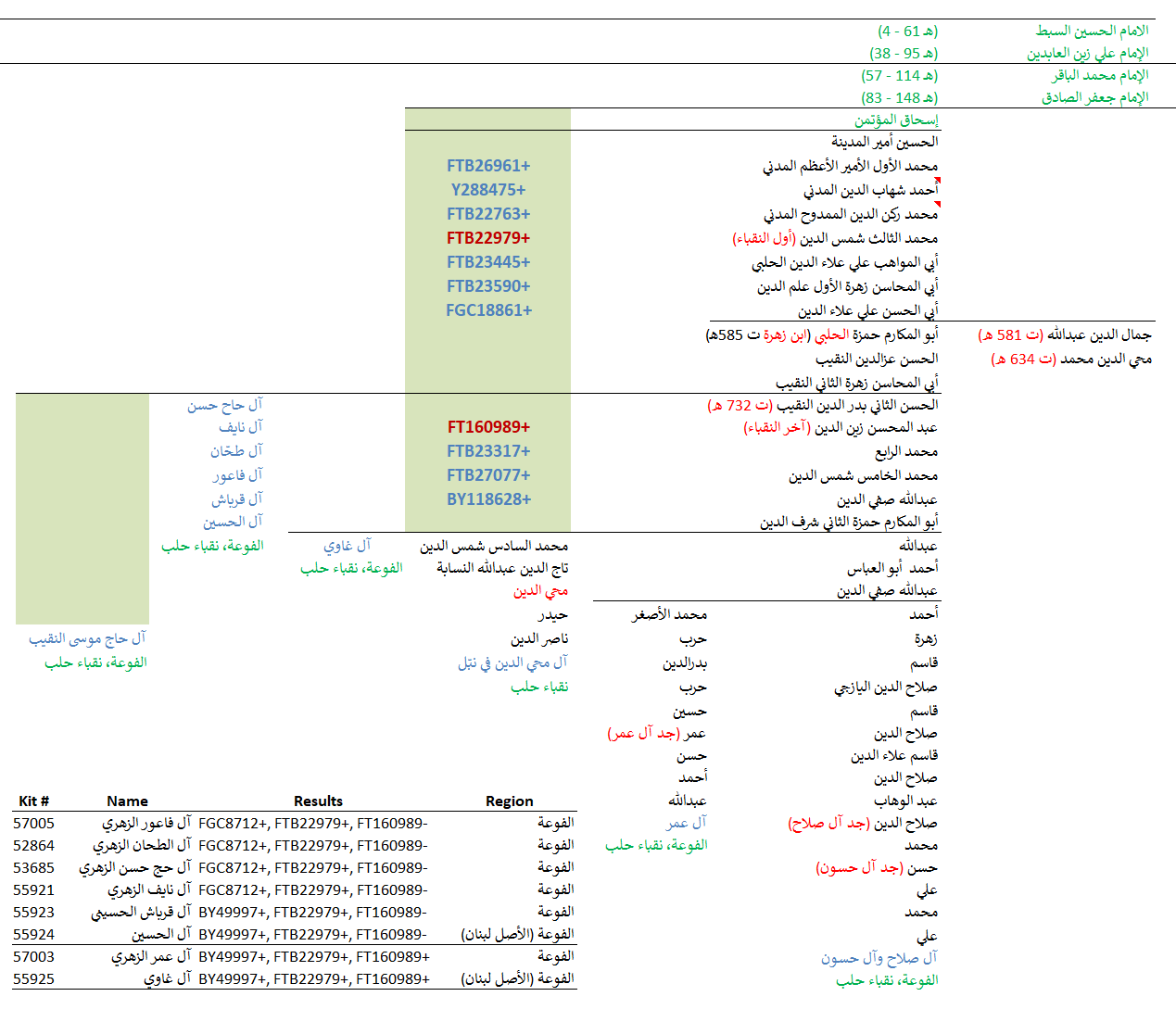Select kit number 57005 cell

[33, 824]
